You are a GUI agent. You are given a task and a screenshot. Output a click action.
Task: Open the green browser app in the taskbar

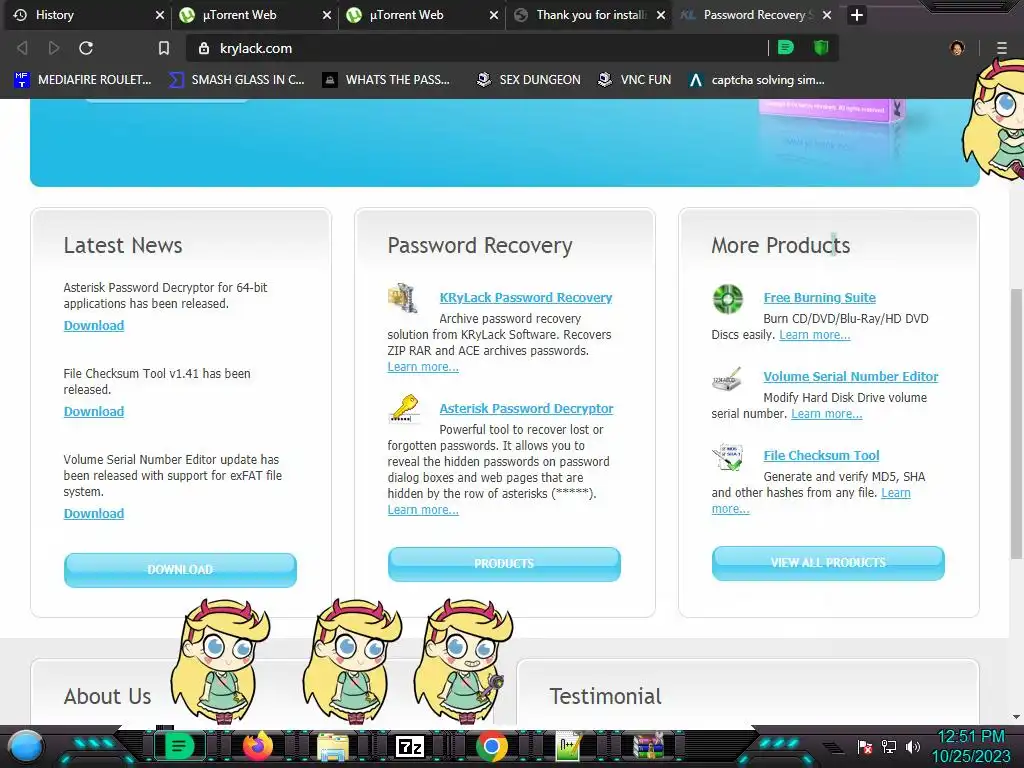[x=179, y=746]
